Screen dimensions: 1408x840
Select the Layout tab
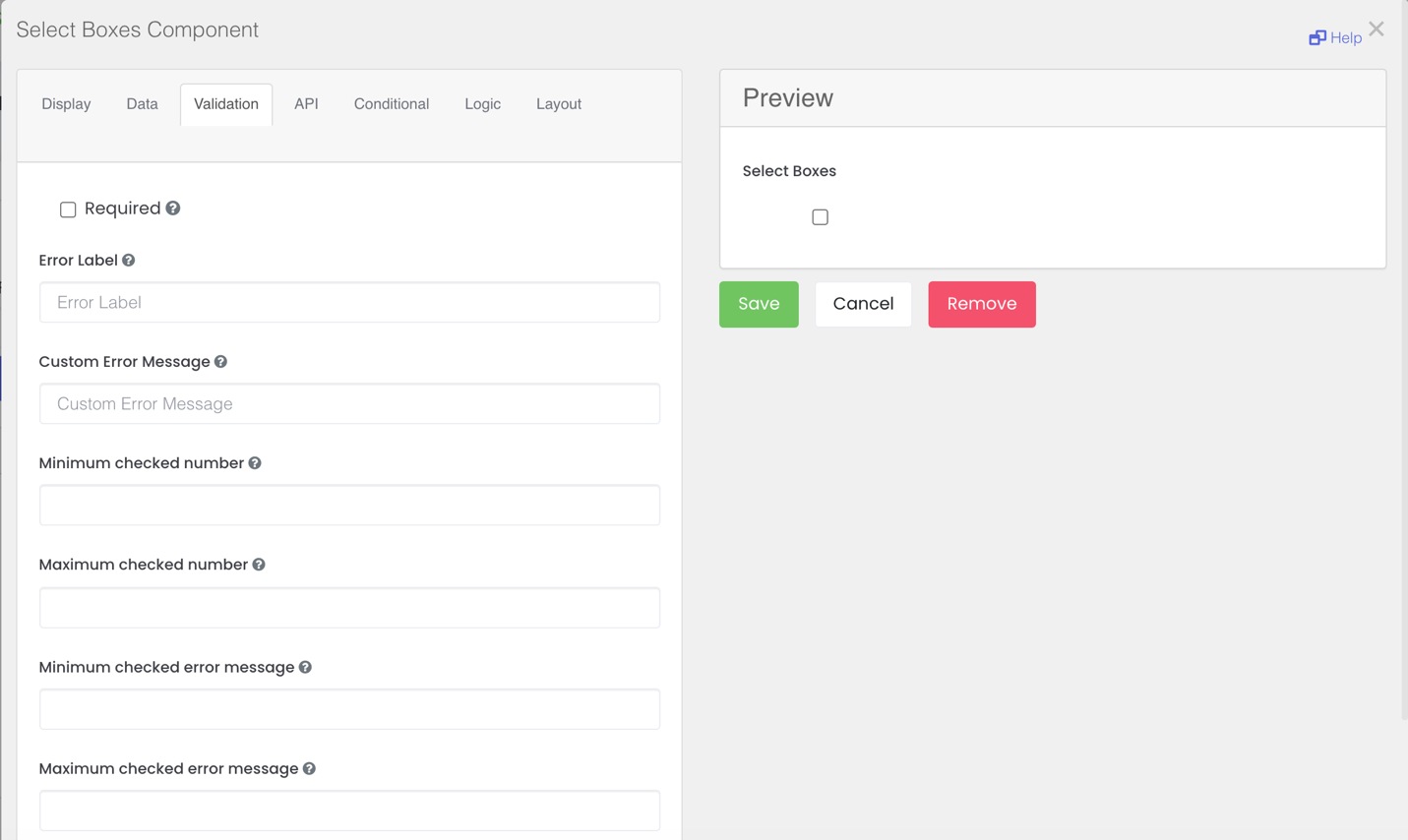[558, 104]
